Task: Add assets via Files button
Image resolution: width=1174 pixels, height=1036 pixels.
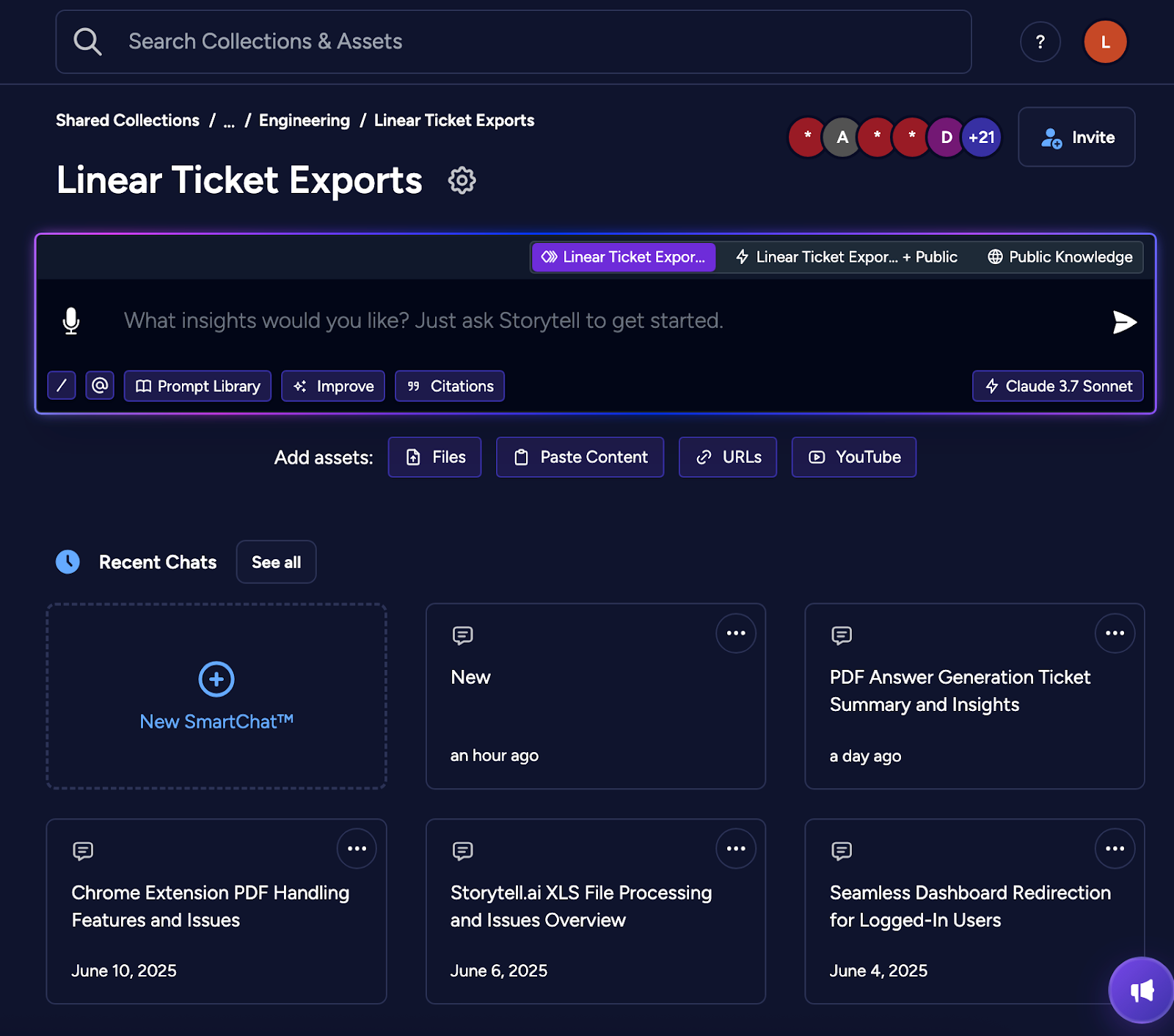Action: coord(435,457)
